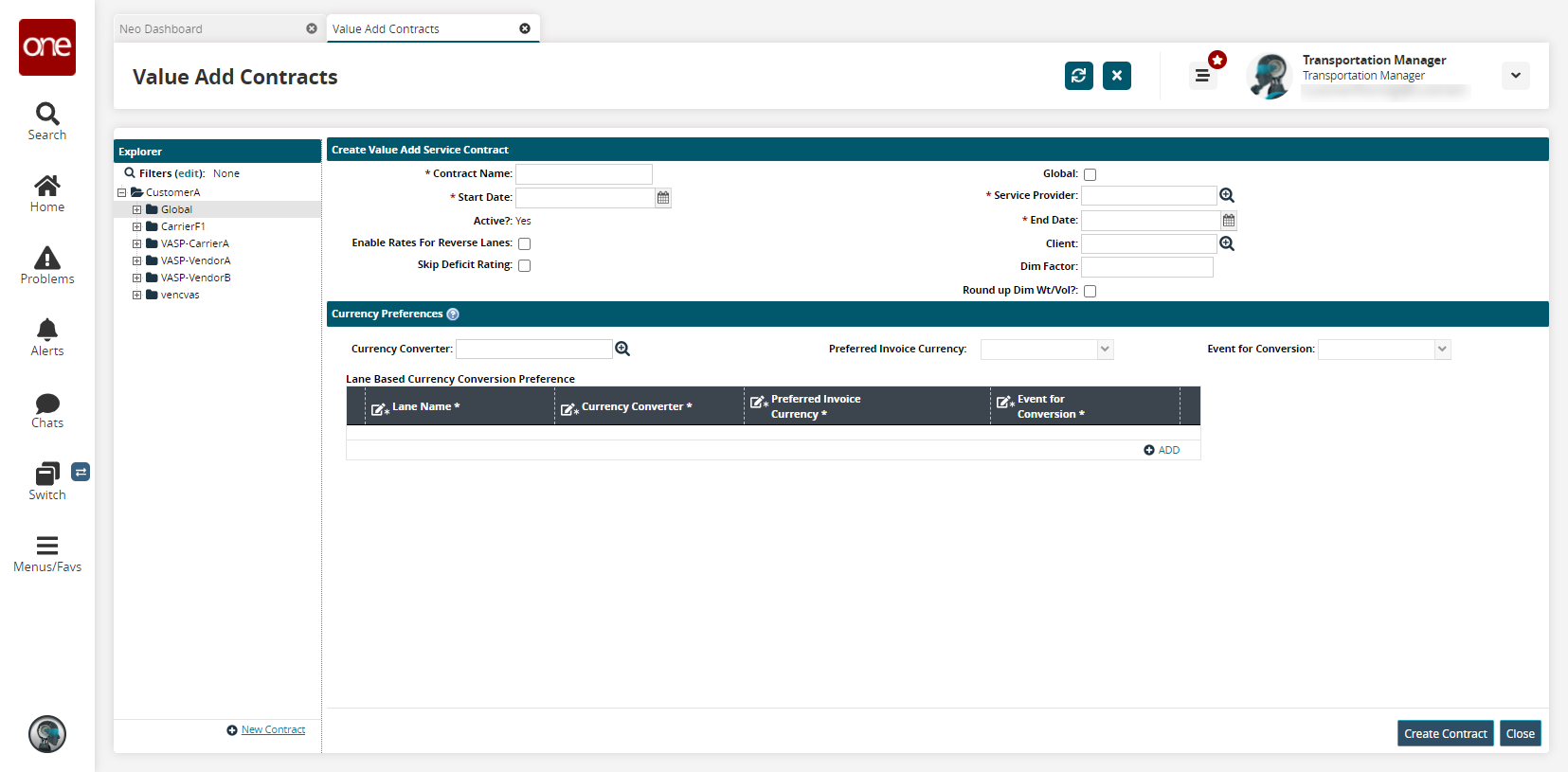Click the Create Contract button

(x=1445, y=733)
